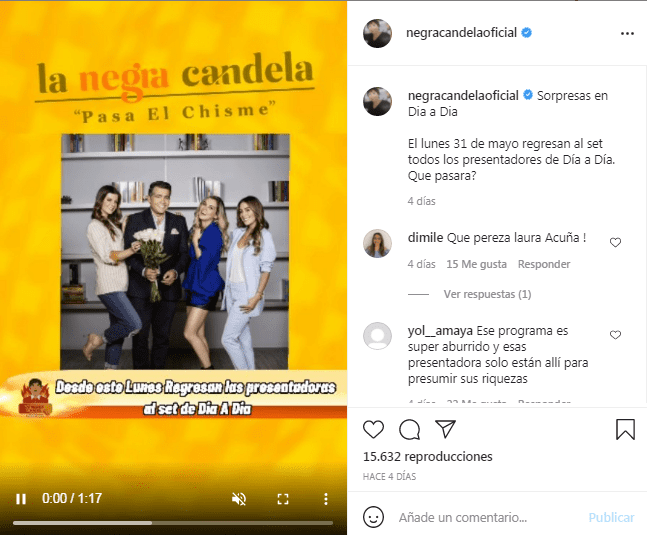The image size is (647, 535).
Task: Open the emoji picker smiley icon
Action: coord(373,517)
